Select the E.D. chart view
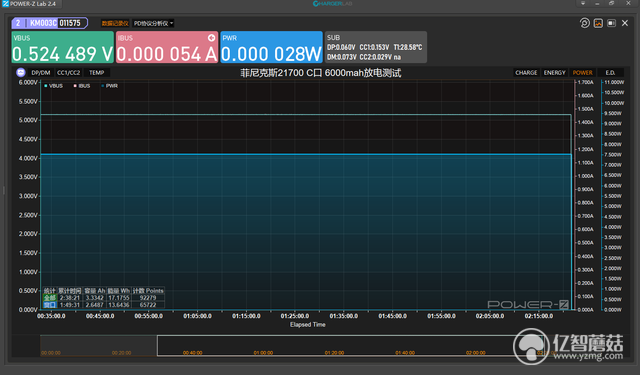 pyautogui.click(x=610, y=73)
